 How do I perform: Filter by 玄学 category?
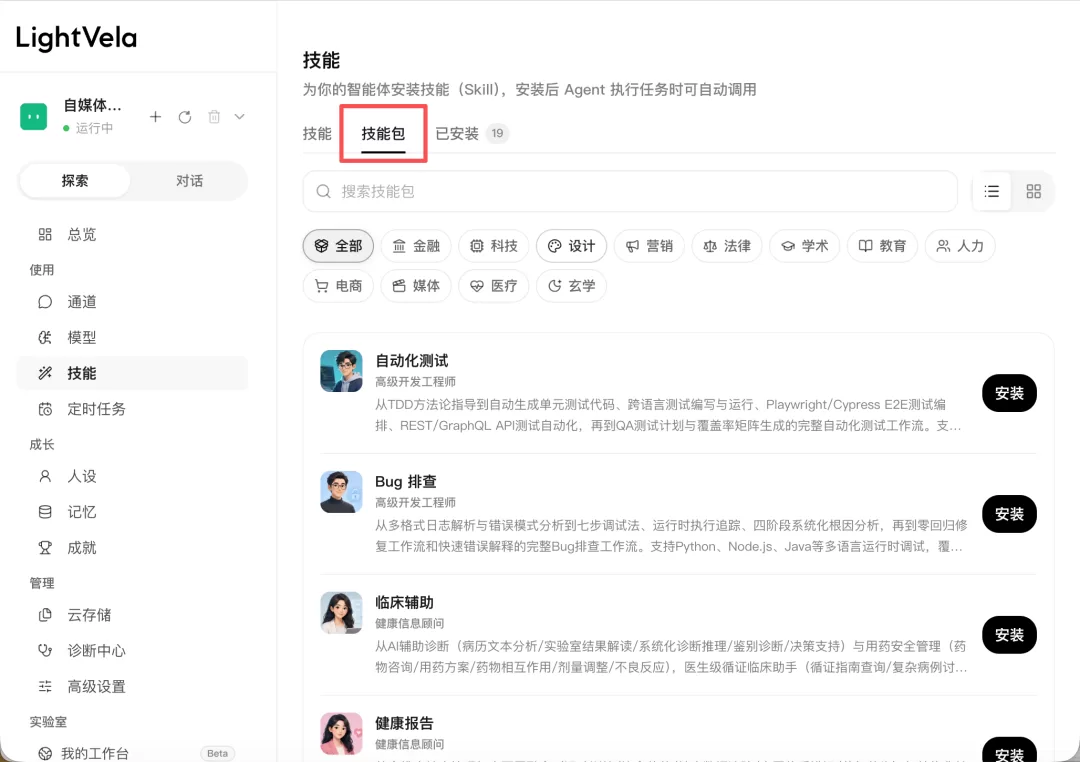[x=572, y=286]
